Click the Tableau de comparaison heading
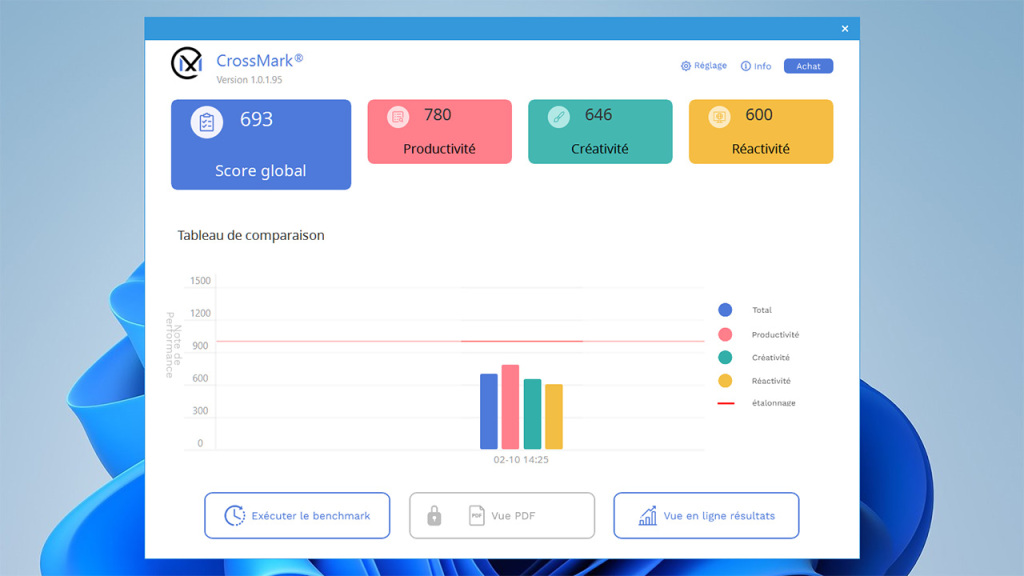This screenshot has width=1024, height=576. tap(251, 235)
